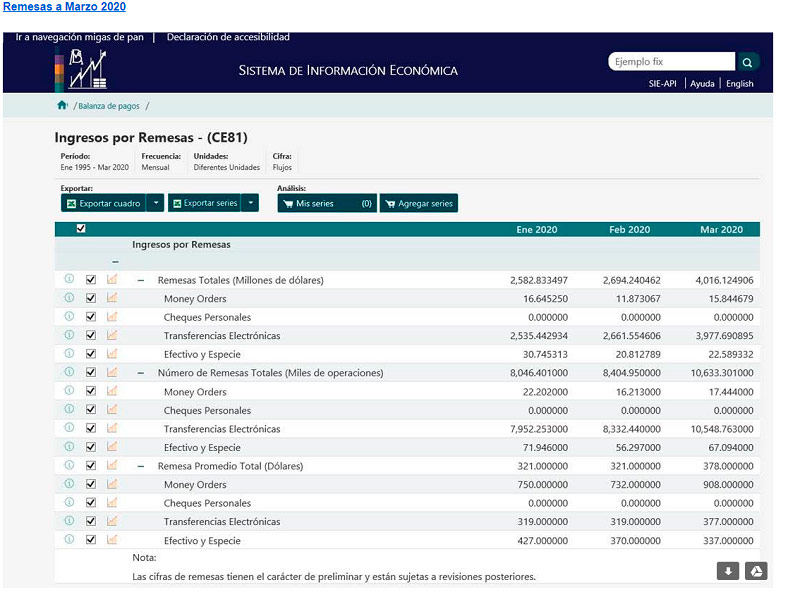The width and height of the screenshot is (800, 604).
Task: Uncheck Número de Remesas Totales checkbox
Action: [91, 373]
